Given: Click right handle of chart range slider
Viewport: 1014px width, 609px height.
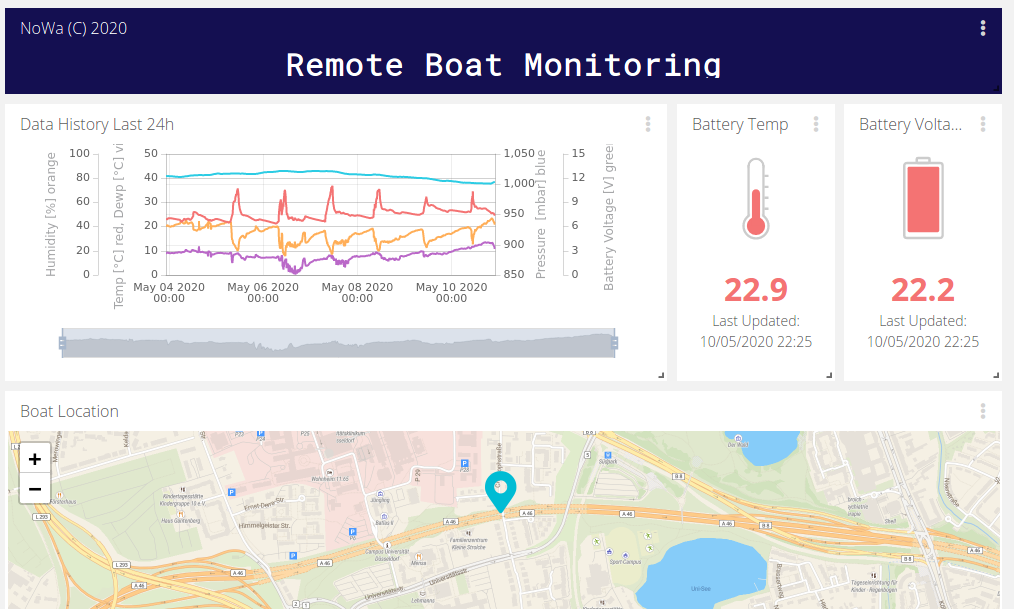Looking at the screenshot, I should coord(614,343).
